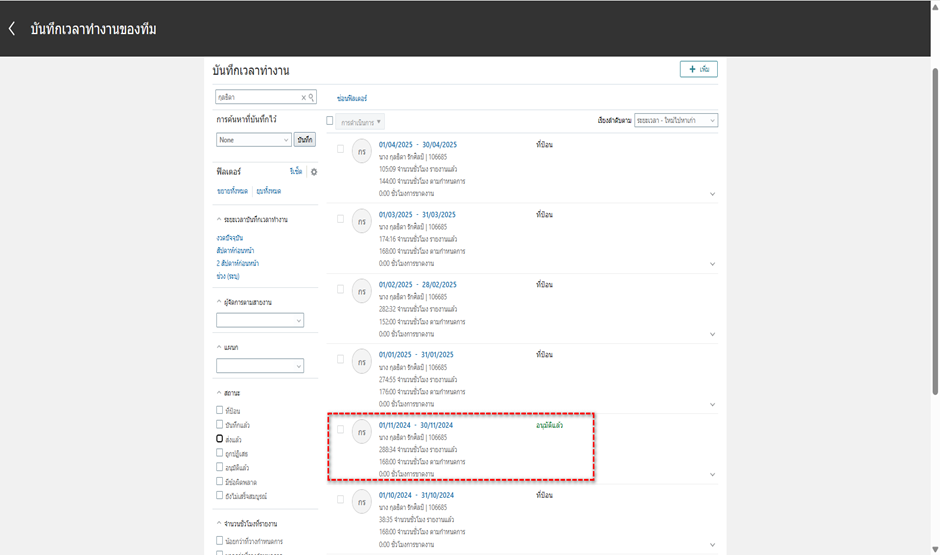Click the magnifier search icon

click(312, 97)
